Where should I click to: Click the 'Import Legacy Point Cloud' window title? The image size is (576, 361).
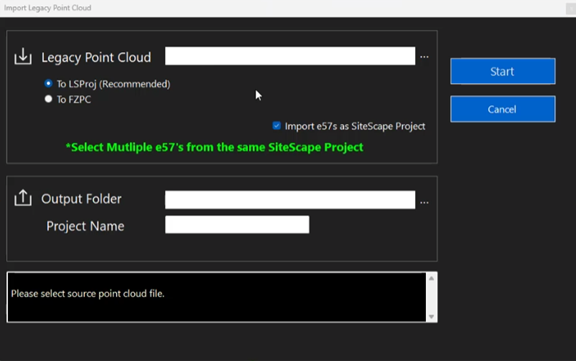(x=47, y=8)
